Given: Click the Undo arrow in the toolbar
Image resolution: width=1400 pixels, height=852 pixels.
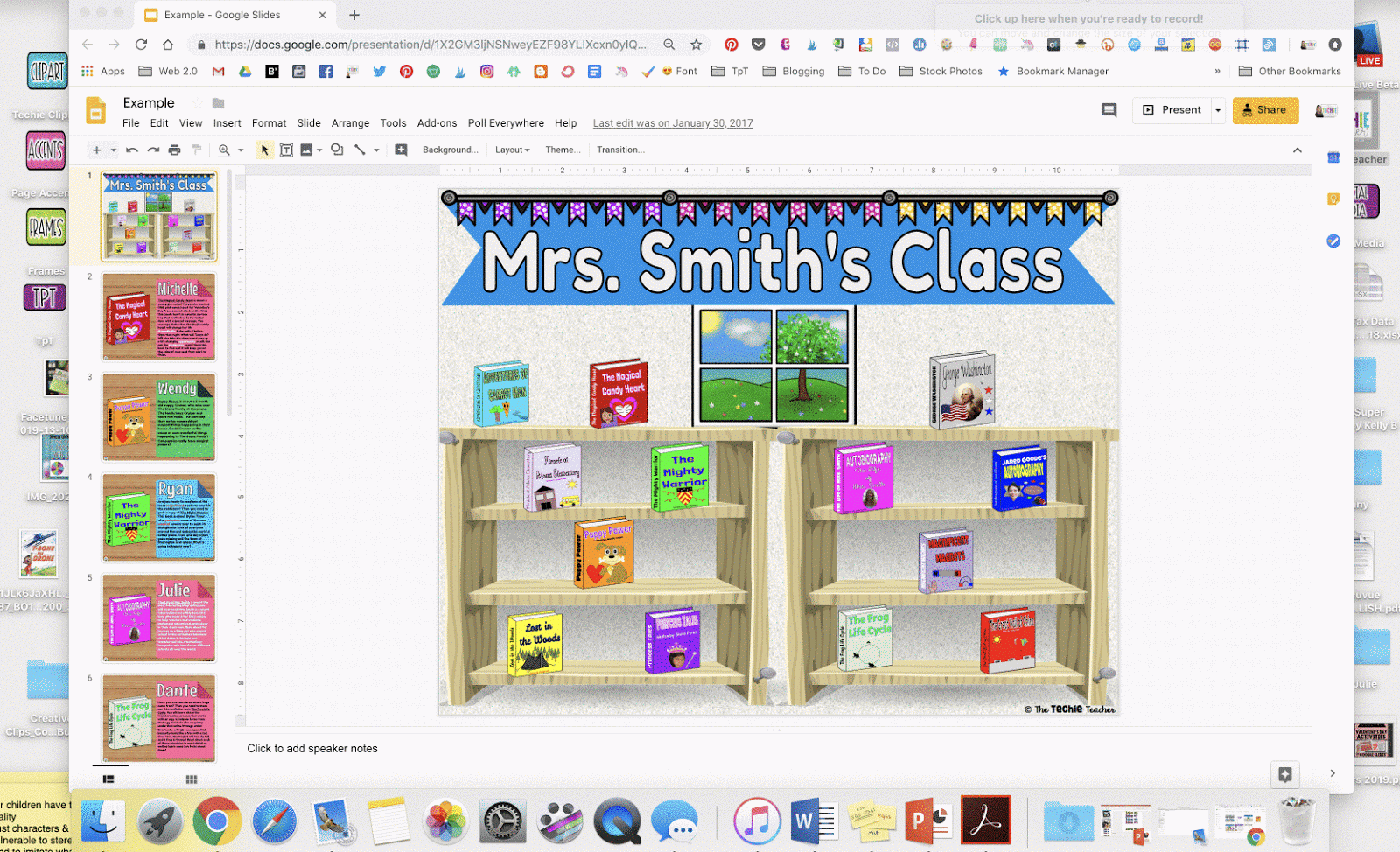Looking at the screenshot, I should click(131, 150).
